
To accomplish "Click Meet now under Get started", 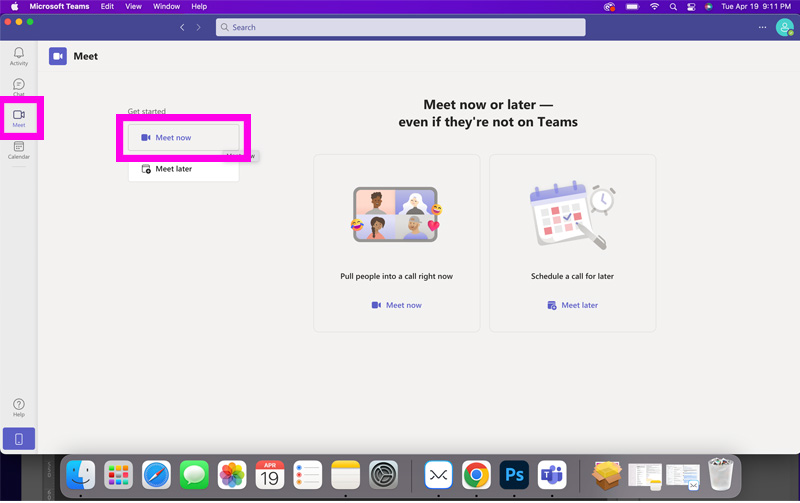I will coord(184,138).
